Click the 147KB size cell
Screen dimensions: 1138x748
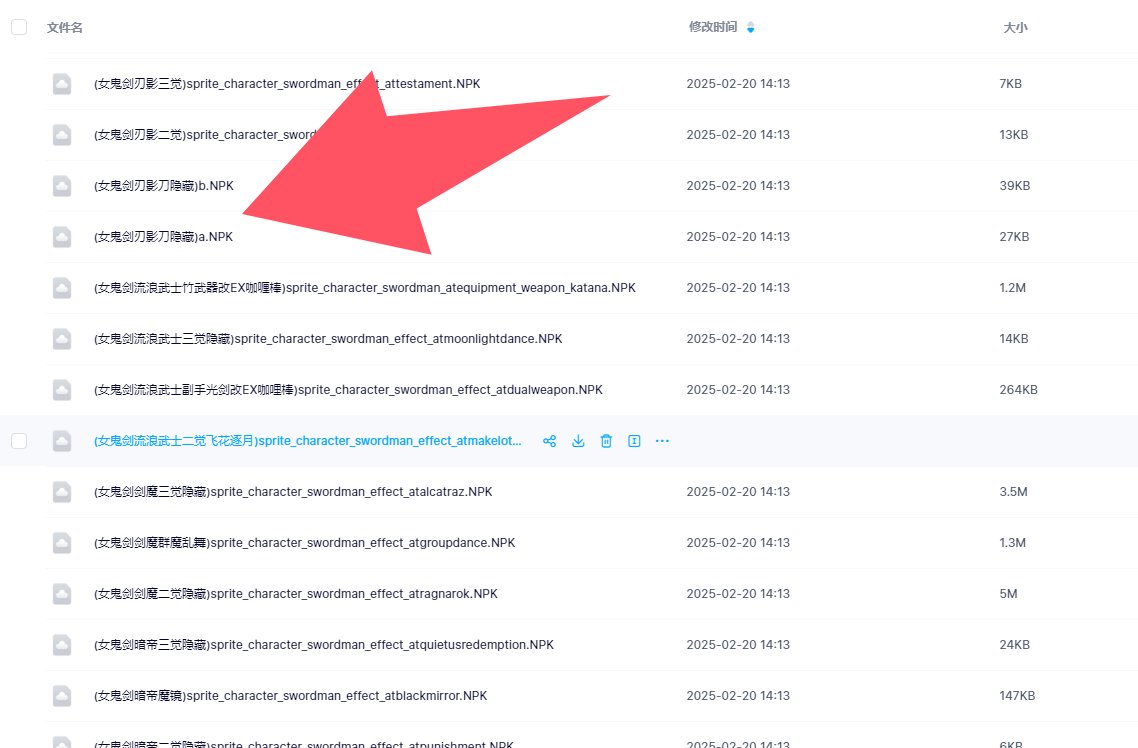click(1017, 696)
